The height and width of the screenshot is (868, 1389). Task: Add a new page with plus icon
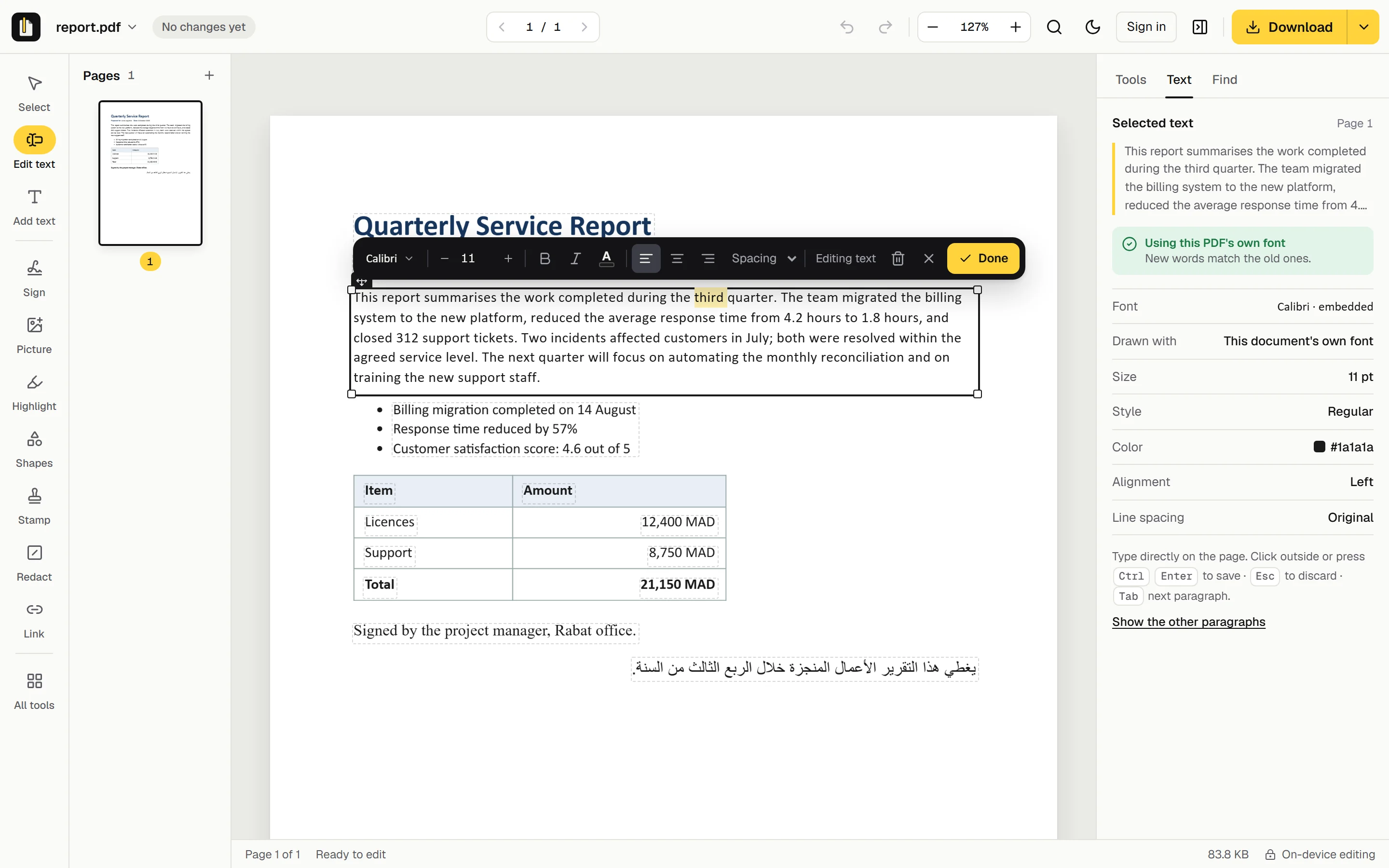coord(209,75)
